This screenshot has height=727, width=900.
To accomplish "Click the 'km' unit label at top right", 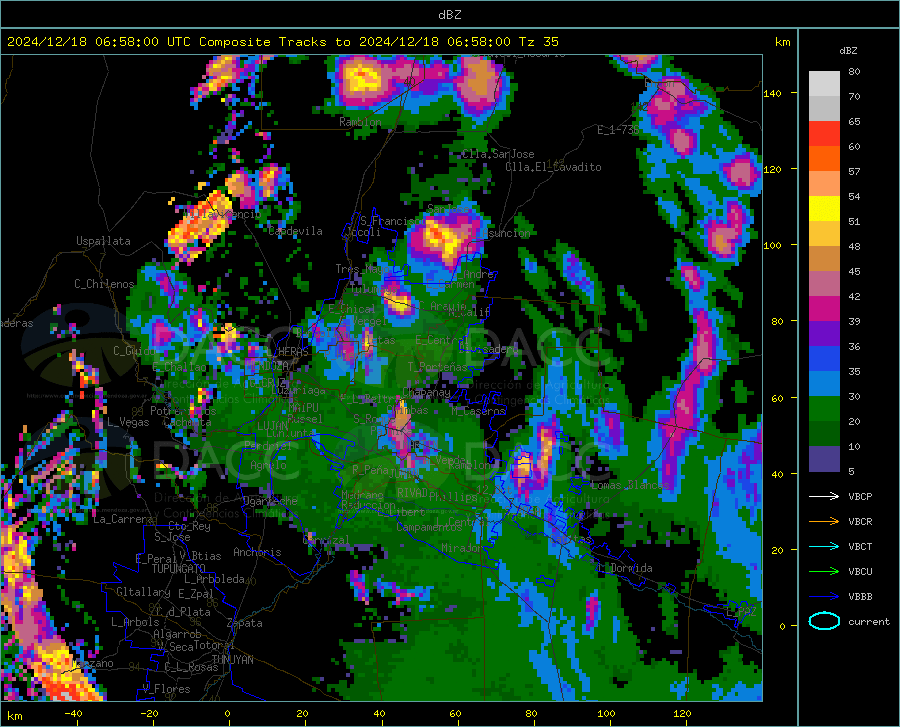I will click(x=782, y=42).
